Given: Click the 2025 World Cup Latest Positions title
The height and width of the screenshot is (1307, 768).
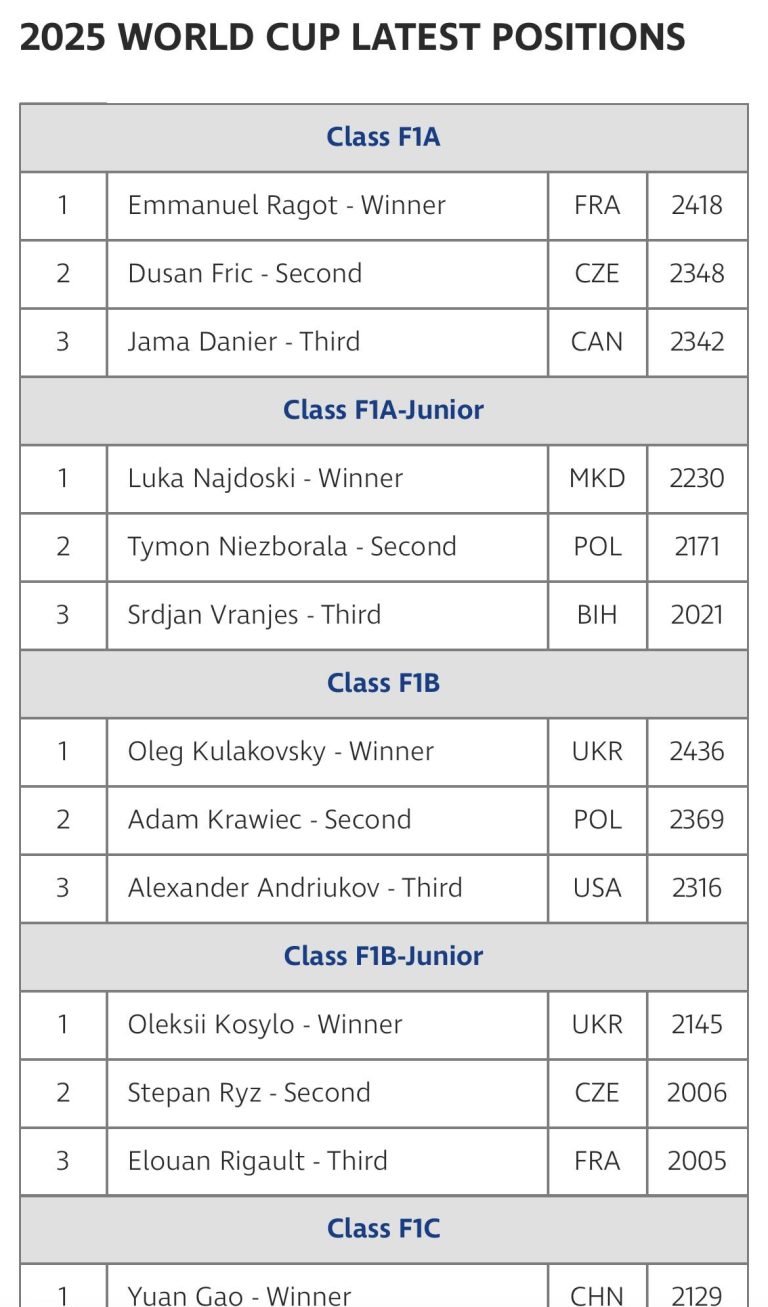Looking at the screenshot, I should (x=352, y=38).
